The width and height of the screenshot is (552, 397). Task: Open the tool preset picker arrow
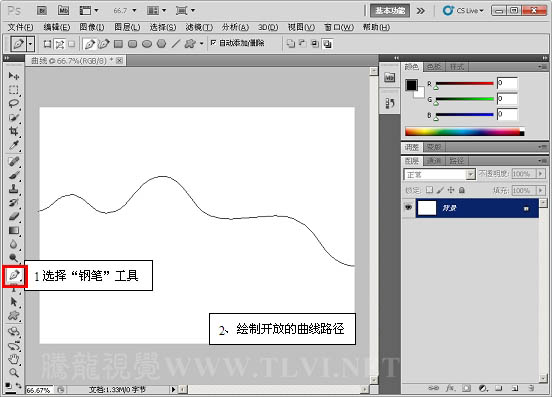31,44
